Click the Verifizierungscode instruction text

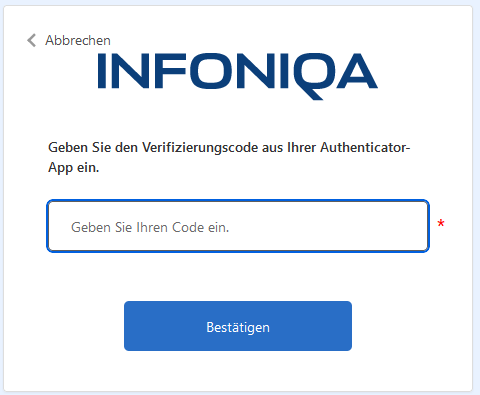coord(229,157)
